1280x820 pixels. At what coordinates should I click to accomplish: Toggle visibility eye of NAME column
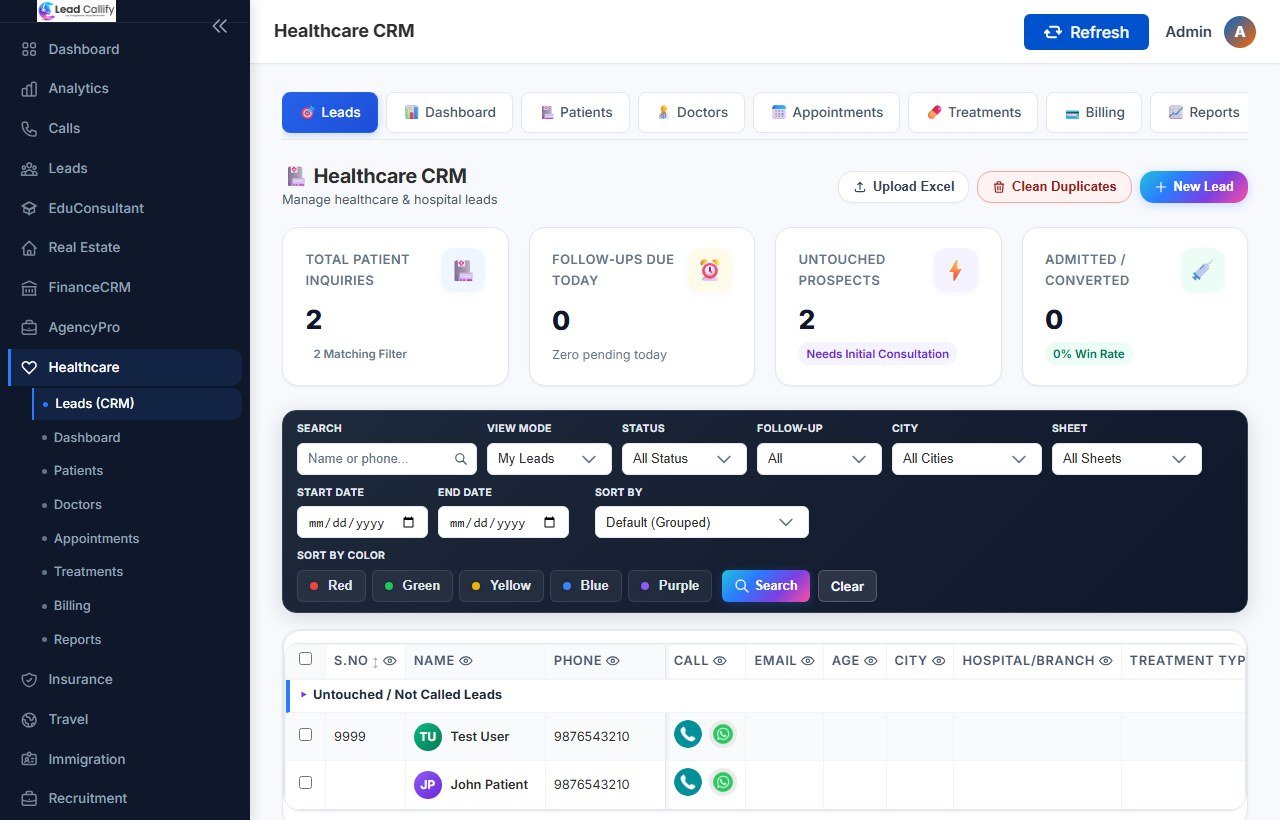pos(466,661)
